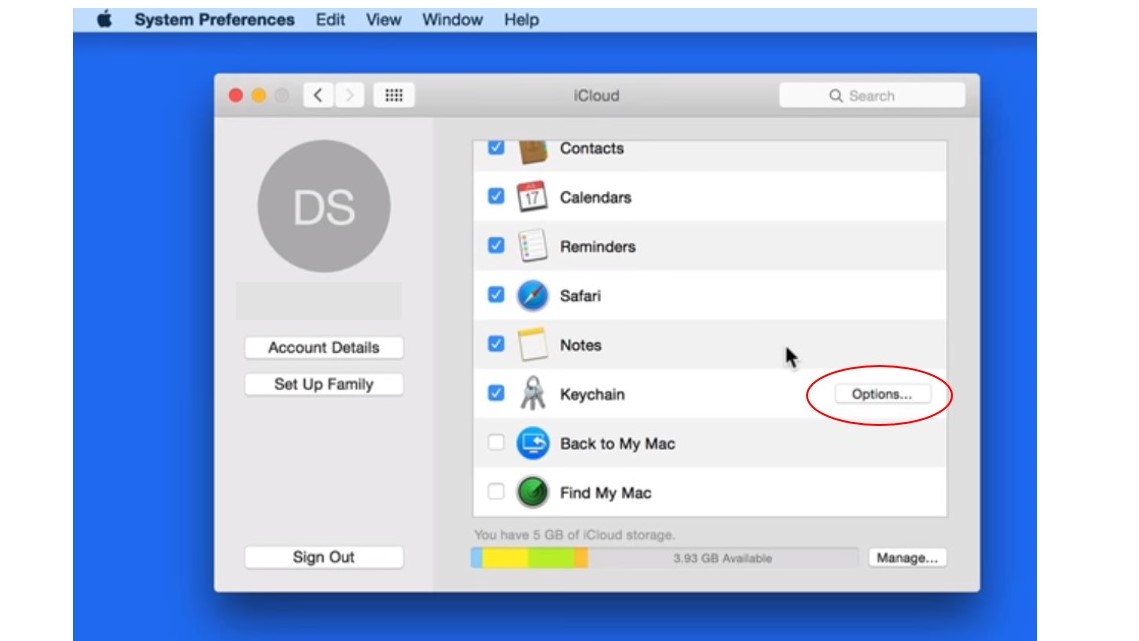This screenshot has width=1139, height=641.
Task: Open the View menu
Action: (x=383, y=20)
